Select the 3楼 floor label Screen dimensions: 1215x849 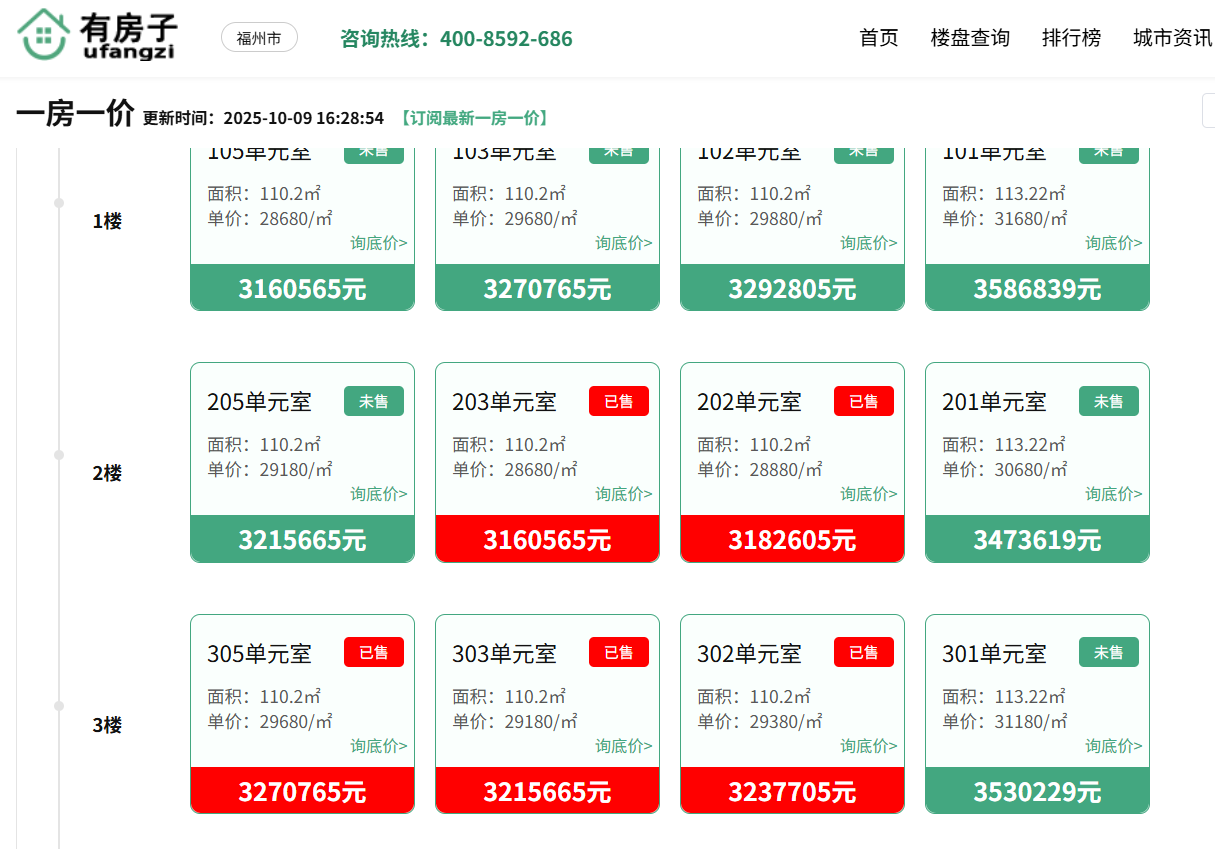(x=107, y=725)
